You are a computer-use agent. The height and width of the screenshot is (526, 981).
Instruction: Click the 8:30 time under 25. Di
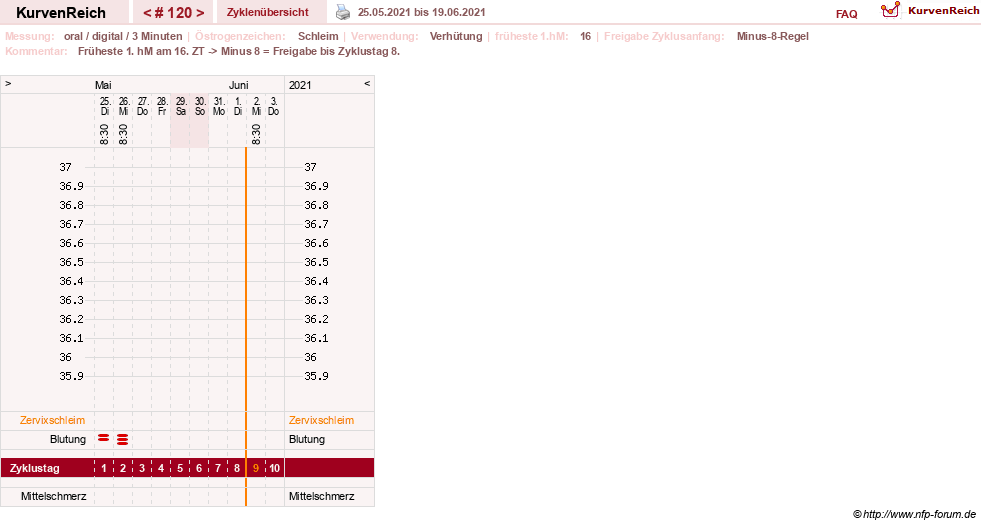pos(104,134)
